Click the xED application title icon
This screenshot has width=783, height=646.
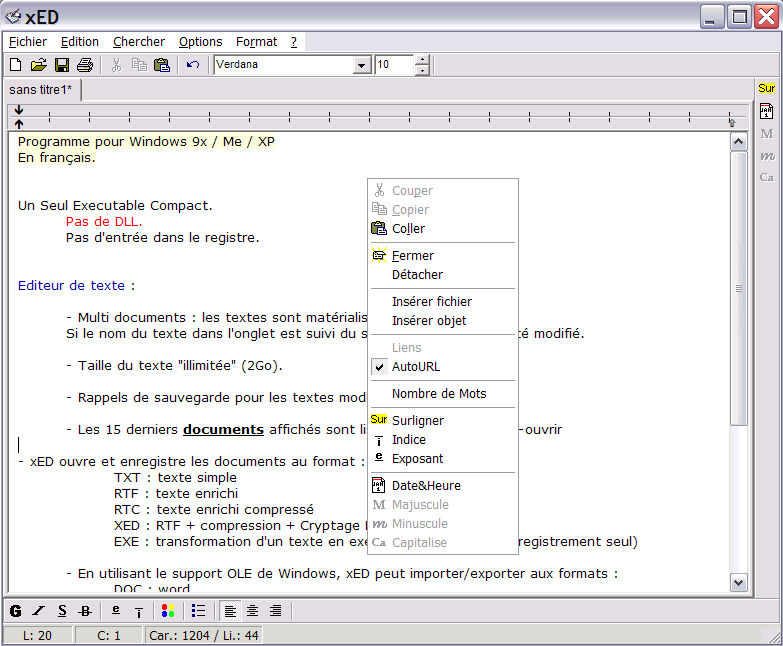[x=13, y=17]
